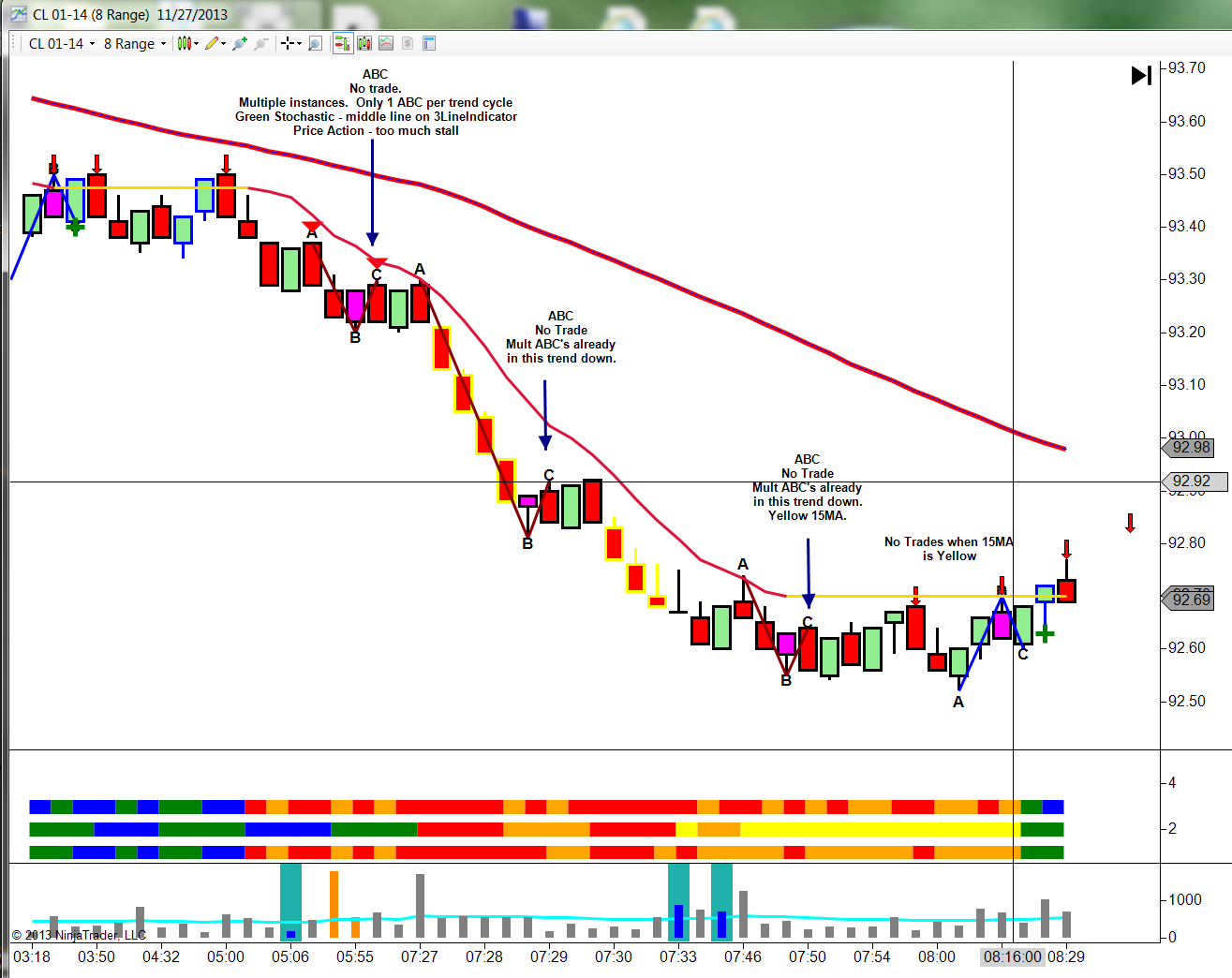Click the greyed zoom out icon

tap(261, 43)
